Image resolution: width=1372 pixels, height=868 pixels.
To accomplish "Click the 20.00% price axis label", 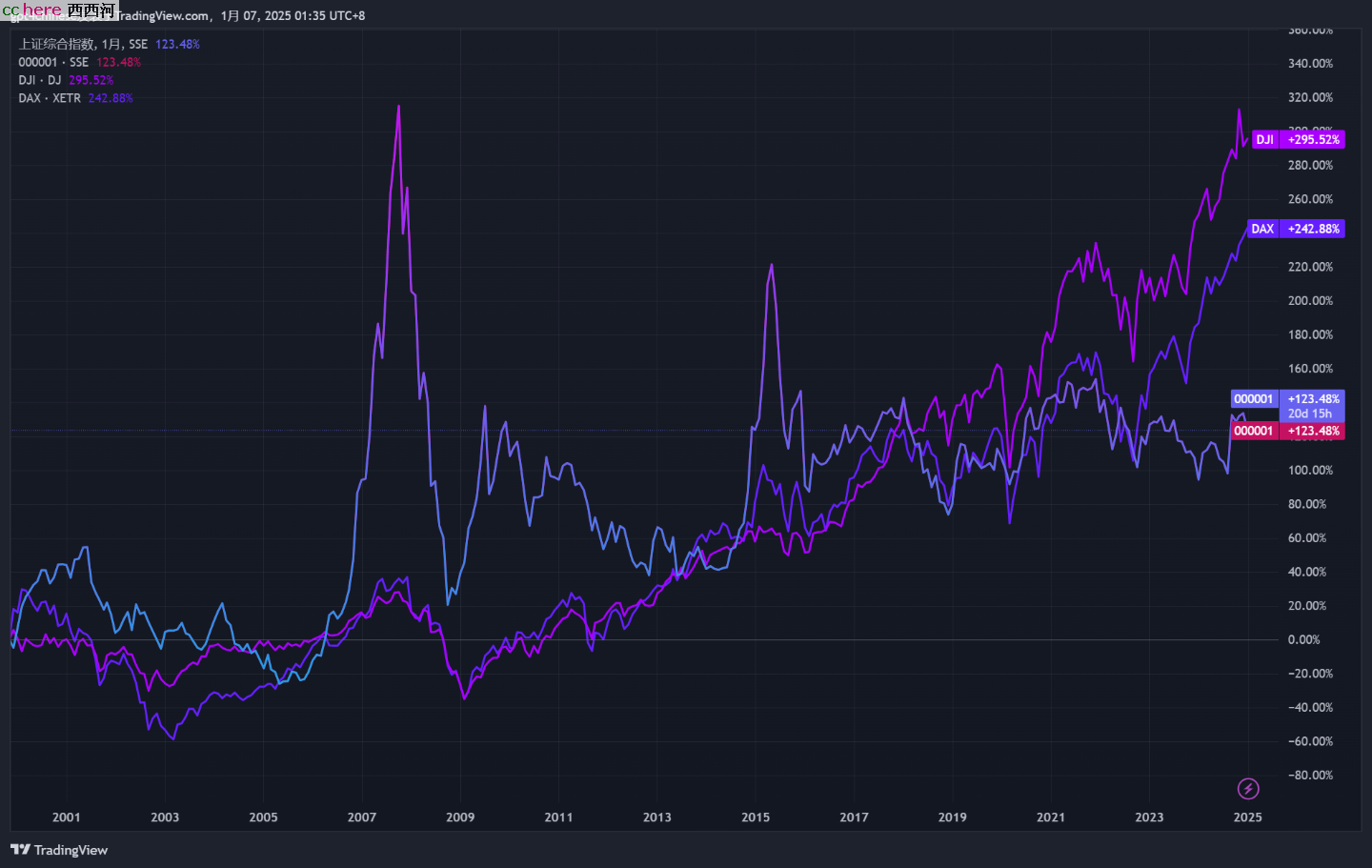I will (1307, 606).
